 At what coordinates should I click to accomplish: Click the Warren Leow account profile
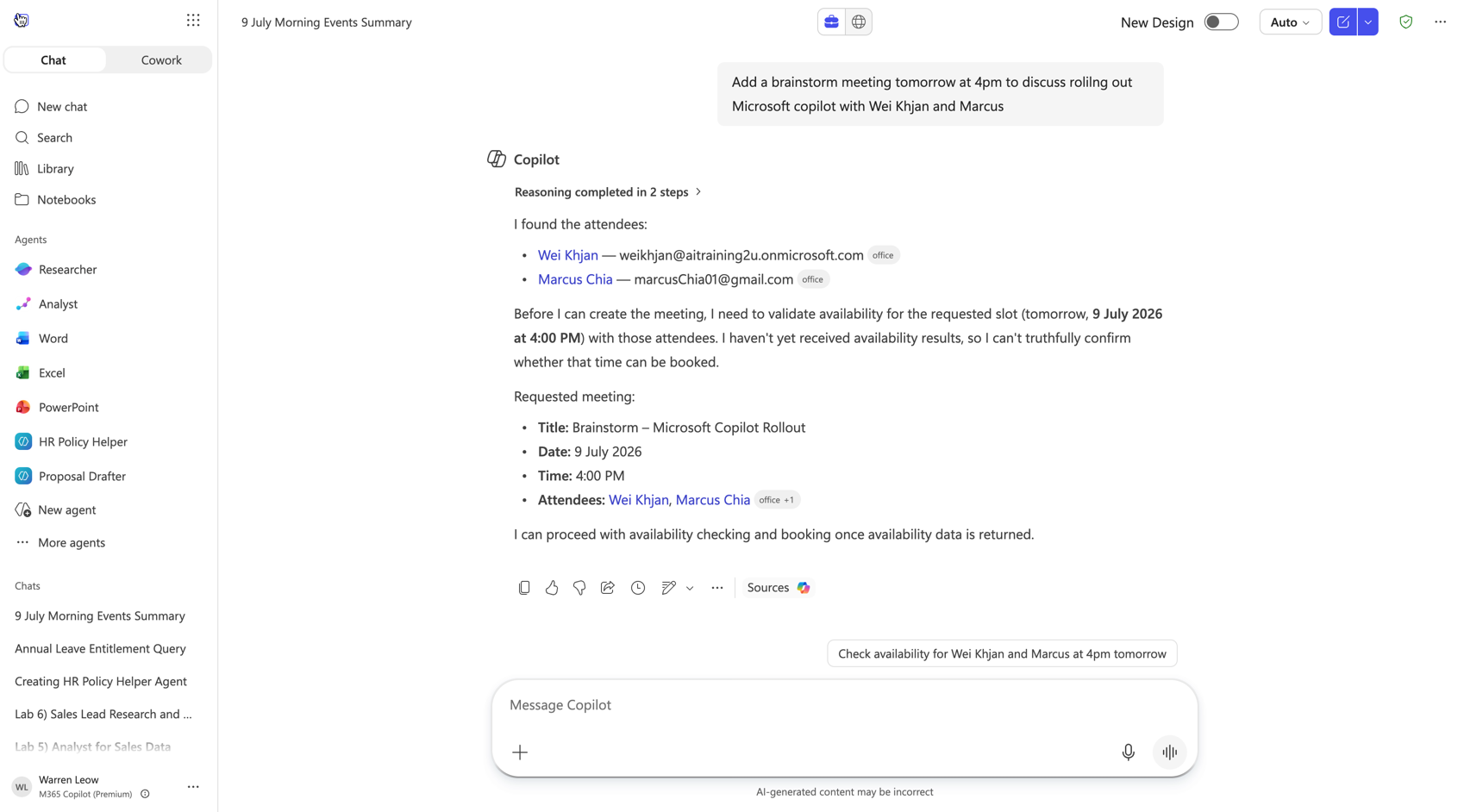pyautogui.click(x=72, y=786)
